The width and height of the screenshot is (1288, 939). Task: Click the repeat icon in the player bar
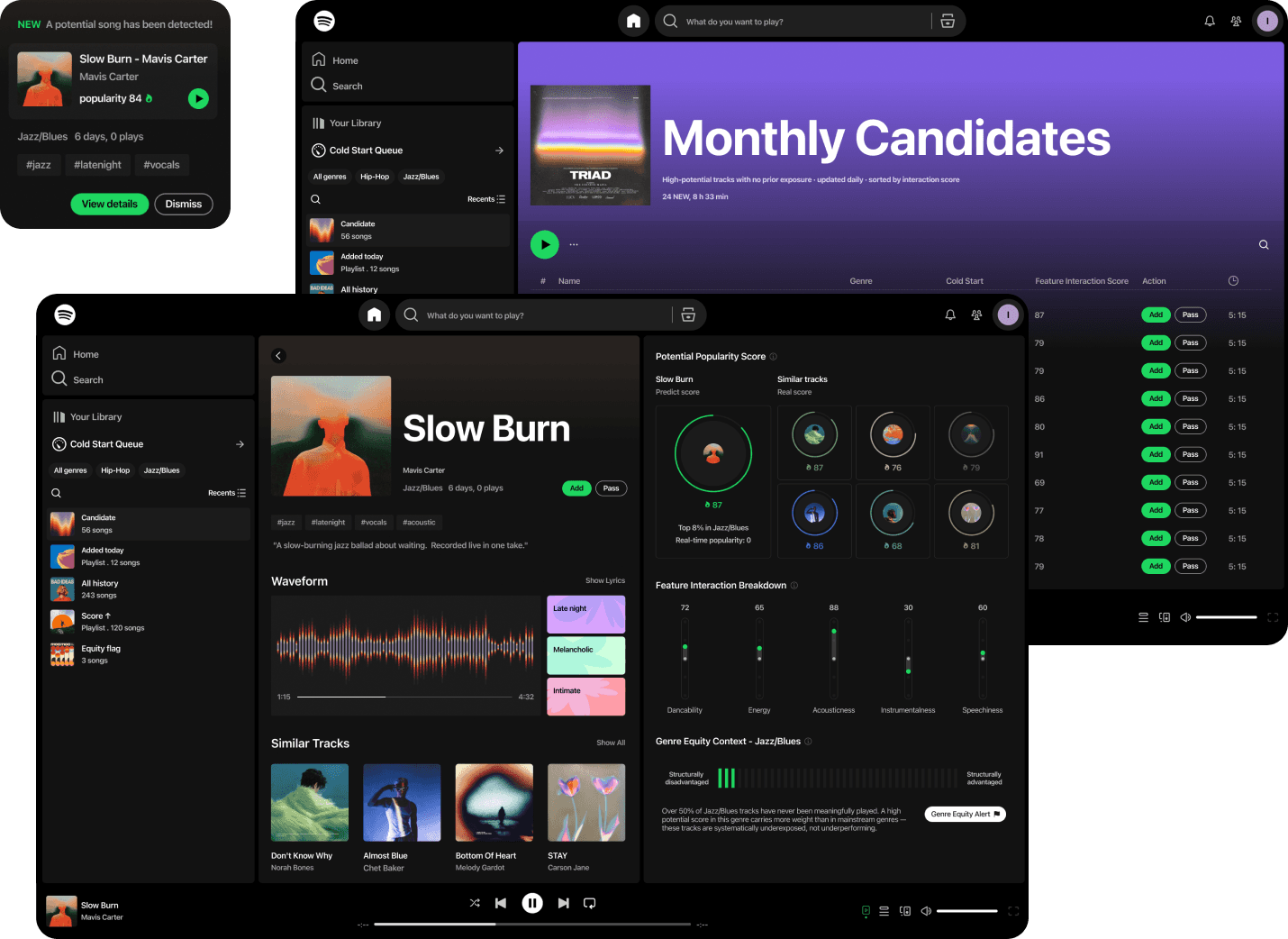point(590,903)
